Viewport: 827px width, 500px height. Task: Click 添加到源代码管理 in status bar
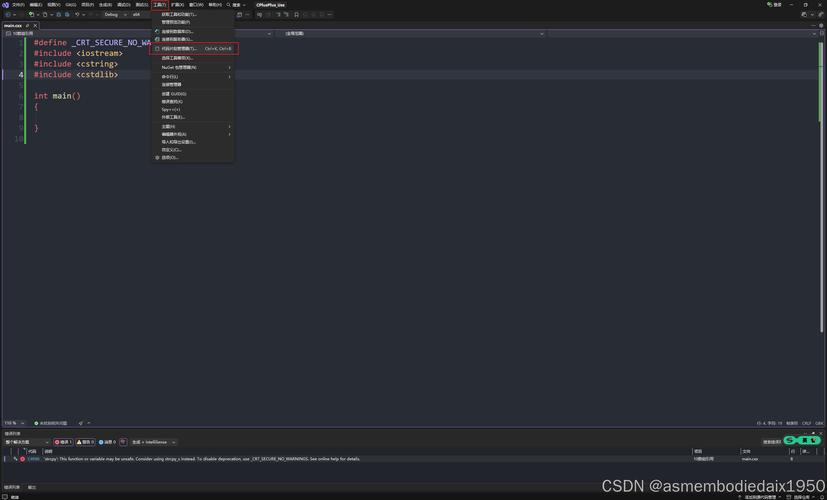click(x=759, y=497)
